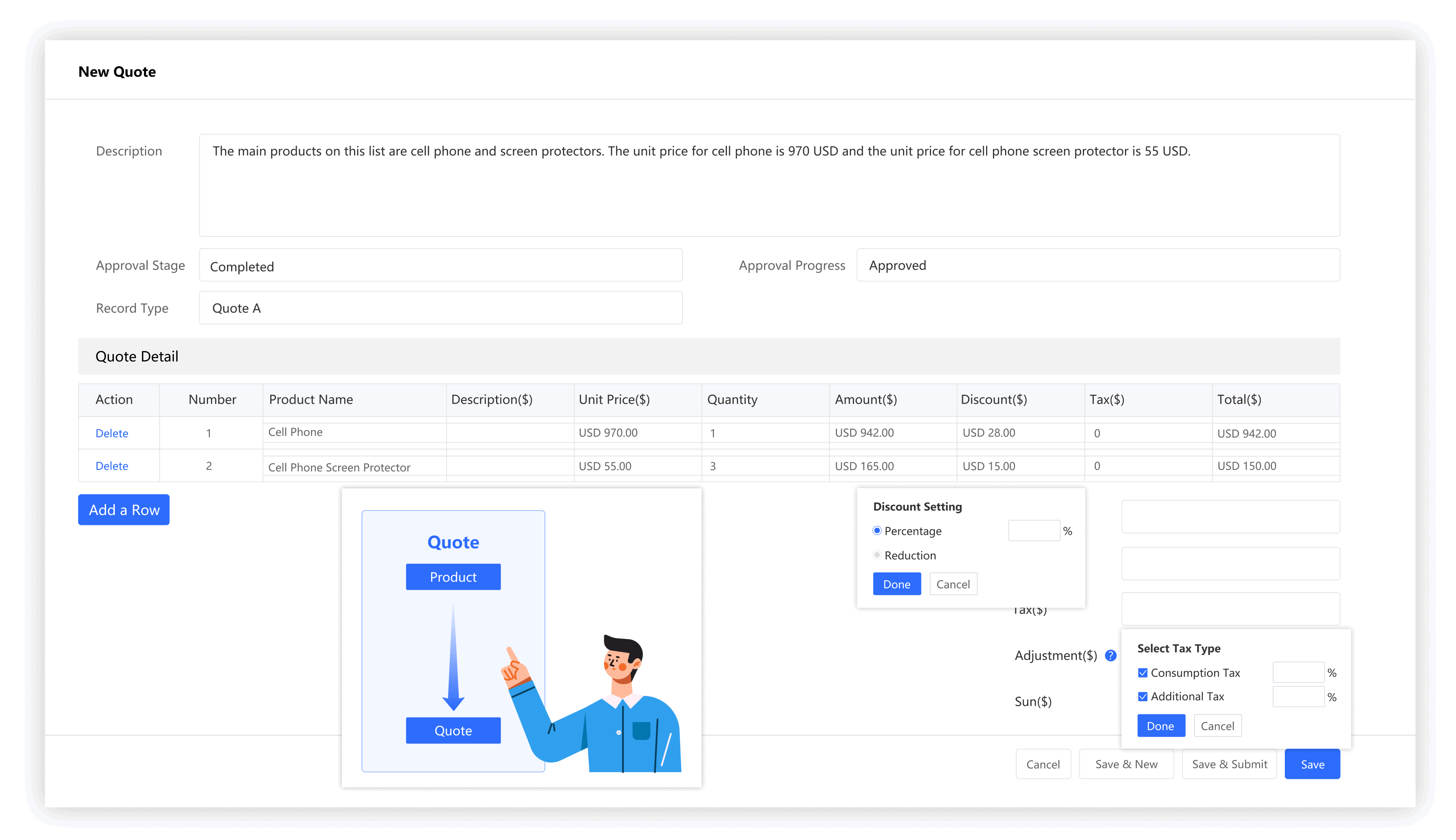
Task: Open the Approval Progress field showing Approved
Action: click(x=1097, y=265)
